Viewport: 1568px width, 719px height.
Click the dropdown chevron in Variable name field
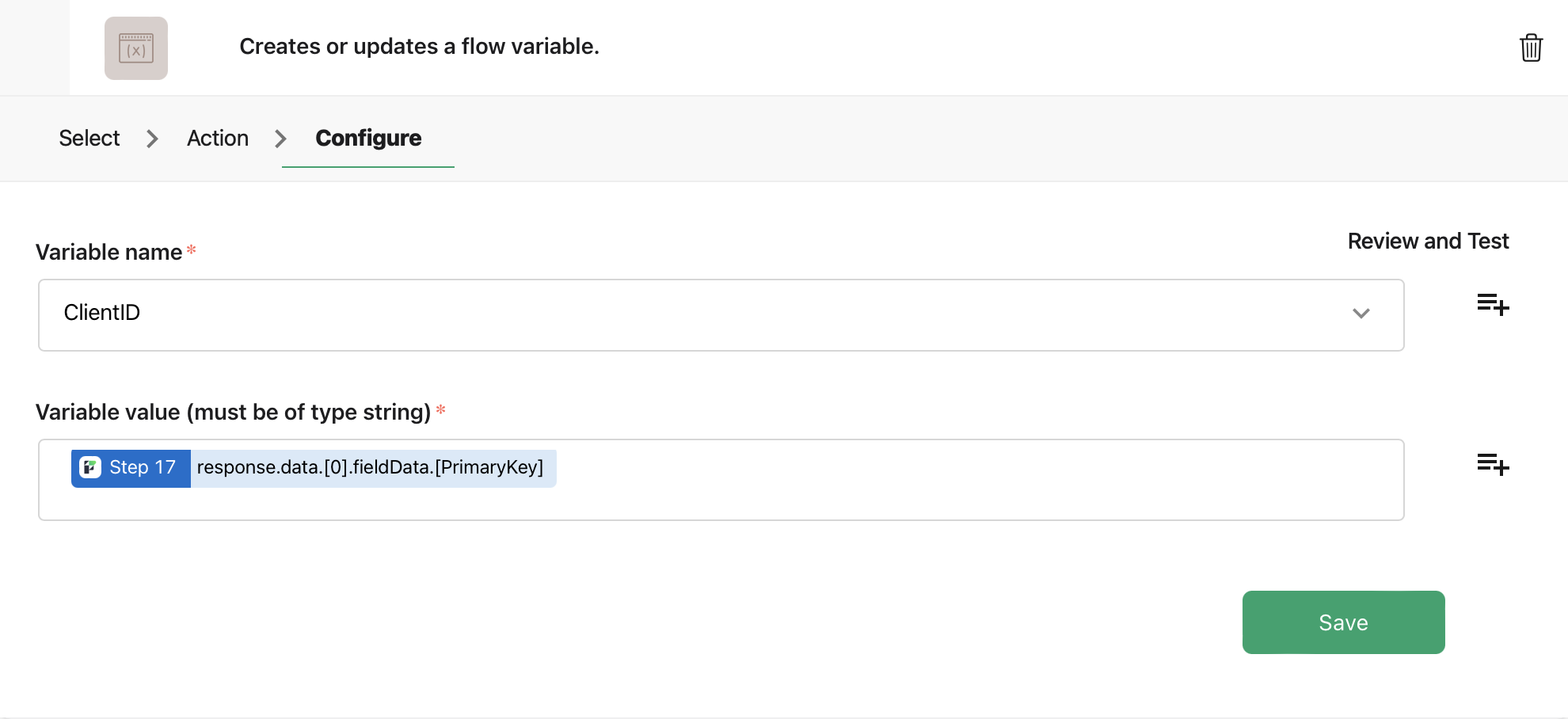[1361, 314]
